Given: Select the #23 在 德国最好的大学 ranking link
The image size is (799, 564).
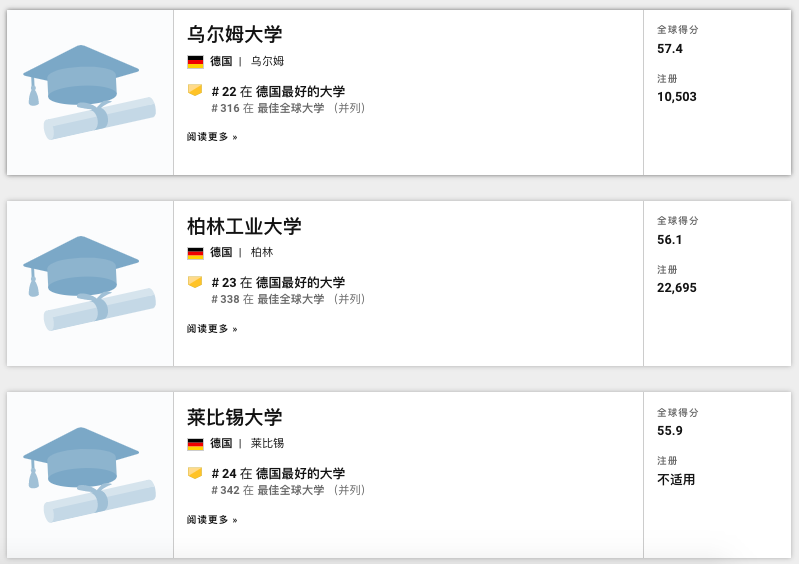Looking at the screenshot, I should pos(278,283).
